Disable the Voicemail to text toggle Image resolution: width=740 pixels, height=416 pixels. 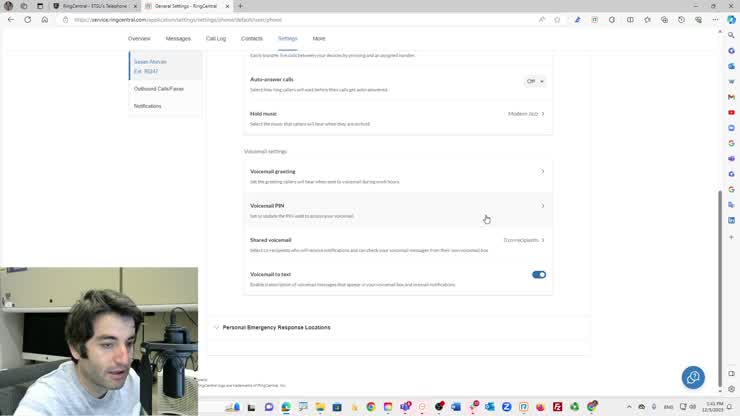[x=539, y=274]
